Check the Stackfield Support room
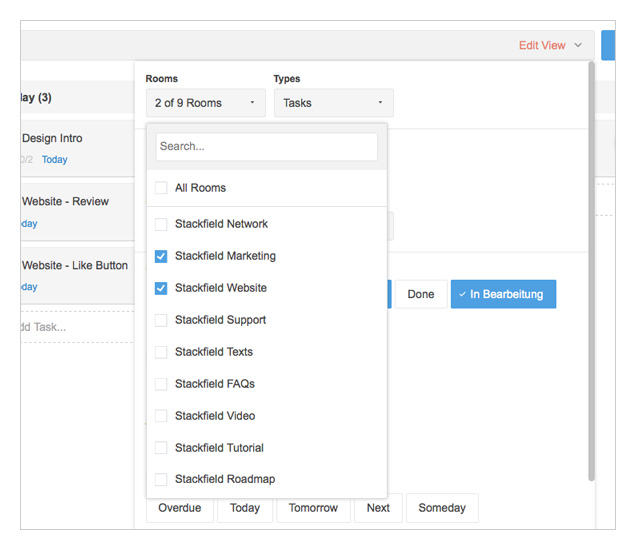The width and height of the screenshot is (636, 550). pyautogui.click(x=161, y=320)
